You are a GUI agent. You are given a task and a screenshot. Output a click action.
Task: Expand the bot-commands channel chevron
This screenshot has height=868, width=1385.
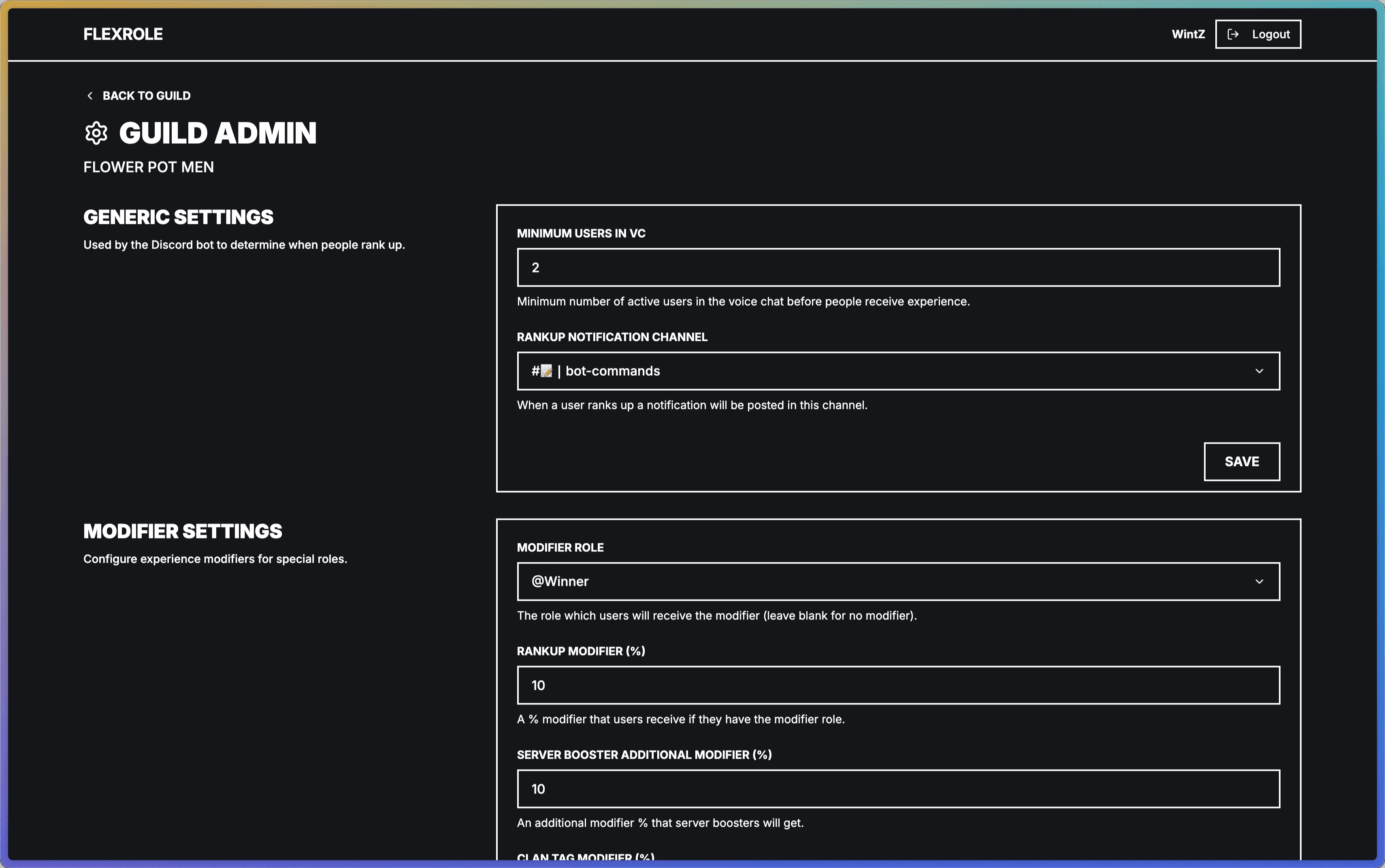1260,371
